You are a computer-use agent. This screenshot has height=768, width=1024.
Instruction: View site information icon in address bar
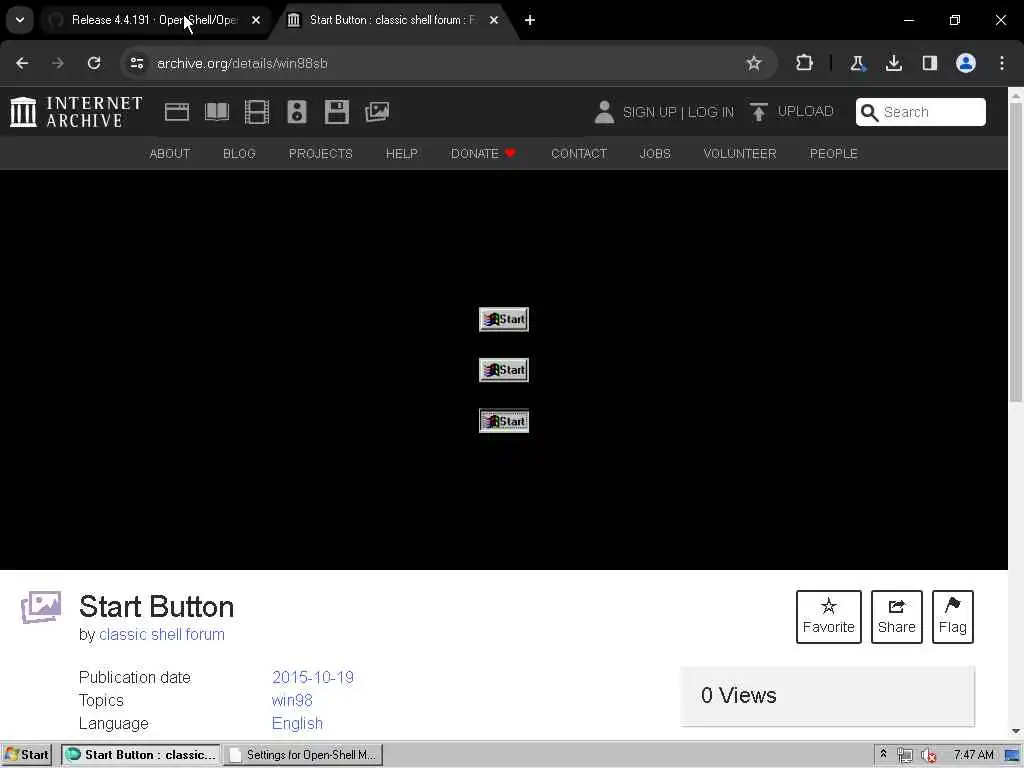[x=136, y=63]
